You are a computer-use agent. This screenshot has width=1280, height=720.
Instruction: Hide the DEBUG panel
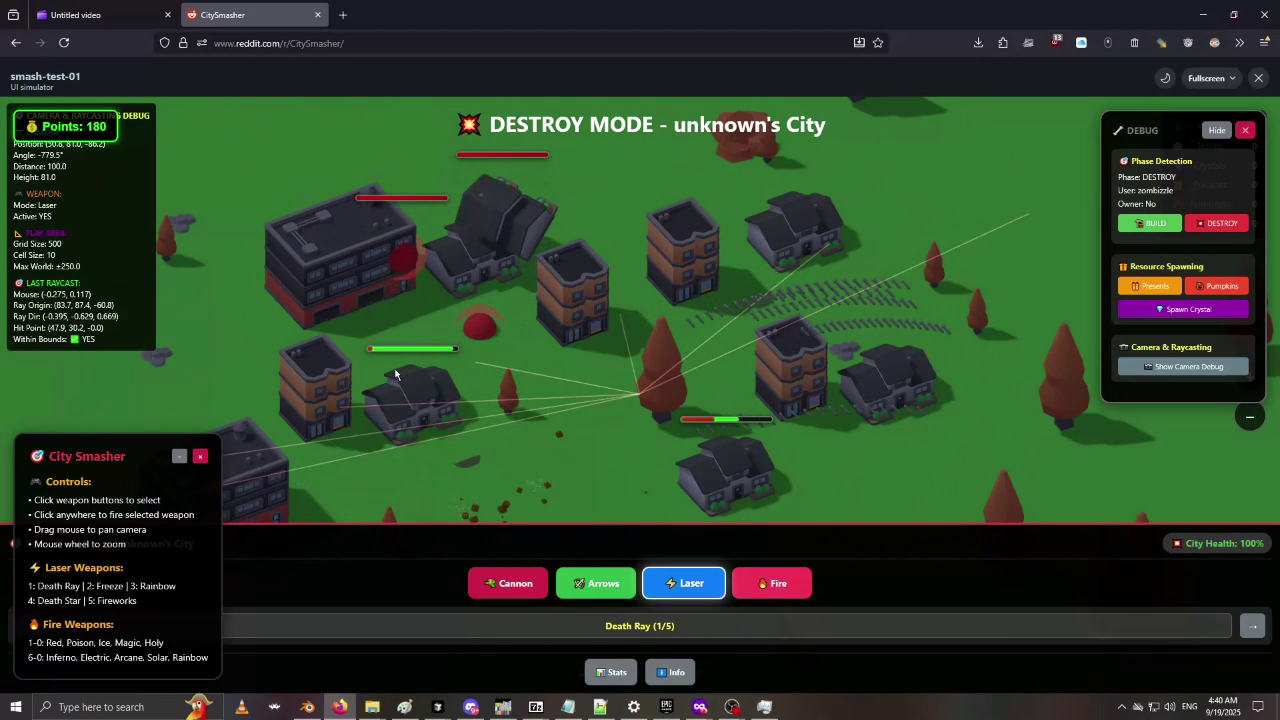pos(1216,130)
